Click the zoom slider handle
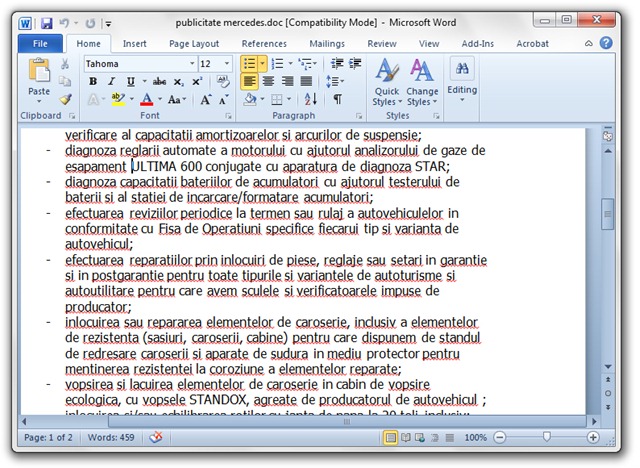Viewport: 640px width, 468px height. click(x=547, y=437)
